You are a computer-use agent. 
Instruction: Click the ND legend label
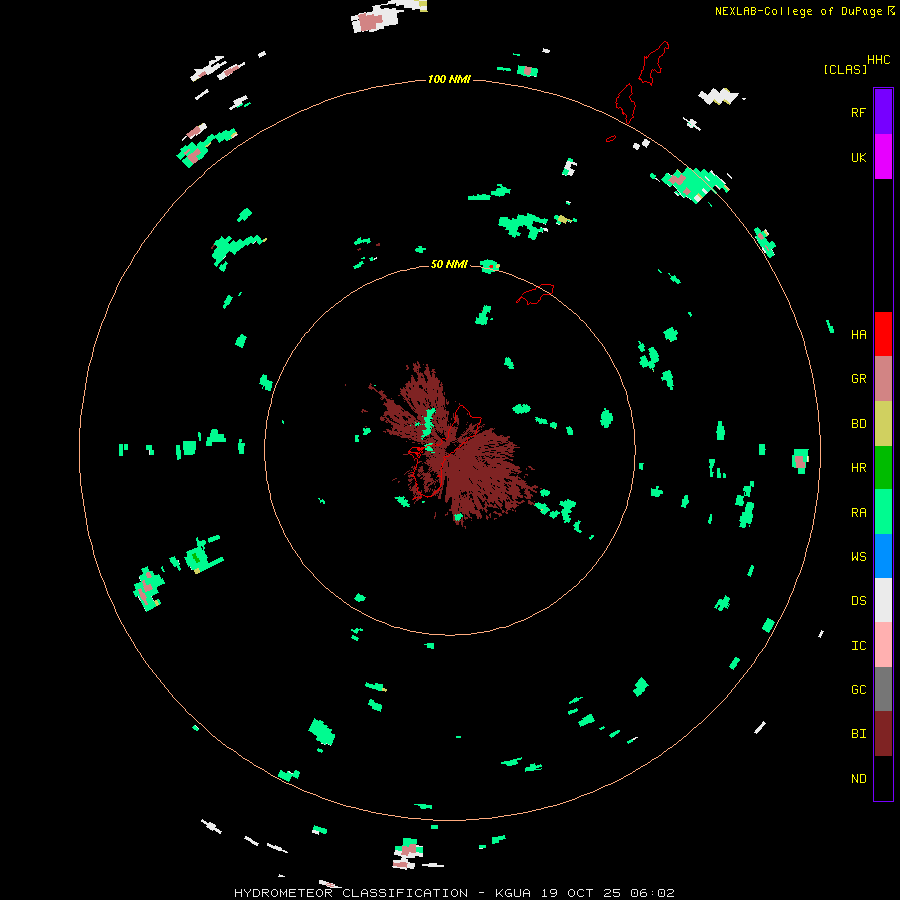(858, 779)
